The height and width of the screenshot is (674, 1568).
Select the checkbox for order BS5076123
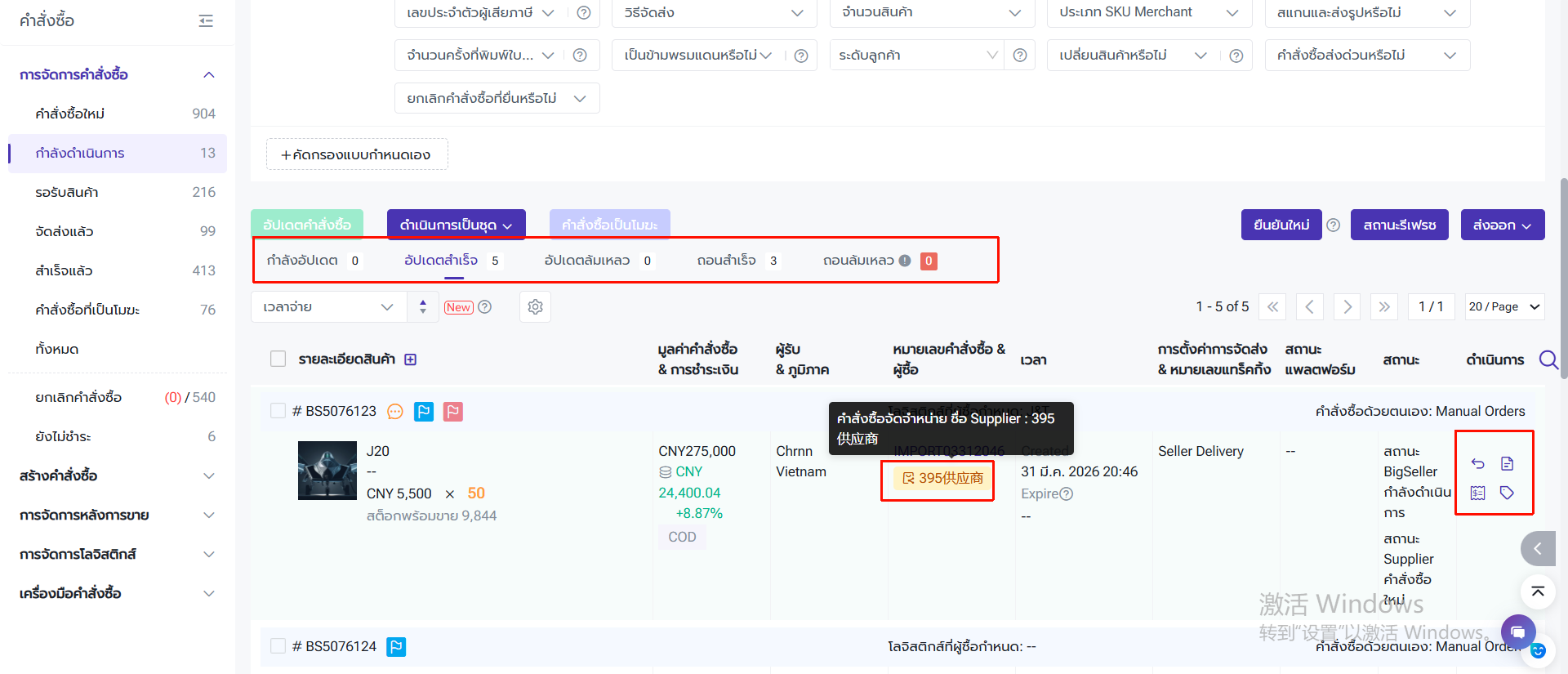pos(278,411)
